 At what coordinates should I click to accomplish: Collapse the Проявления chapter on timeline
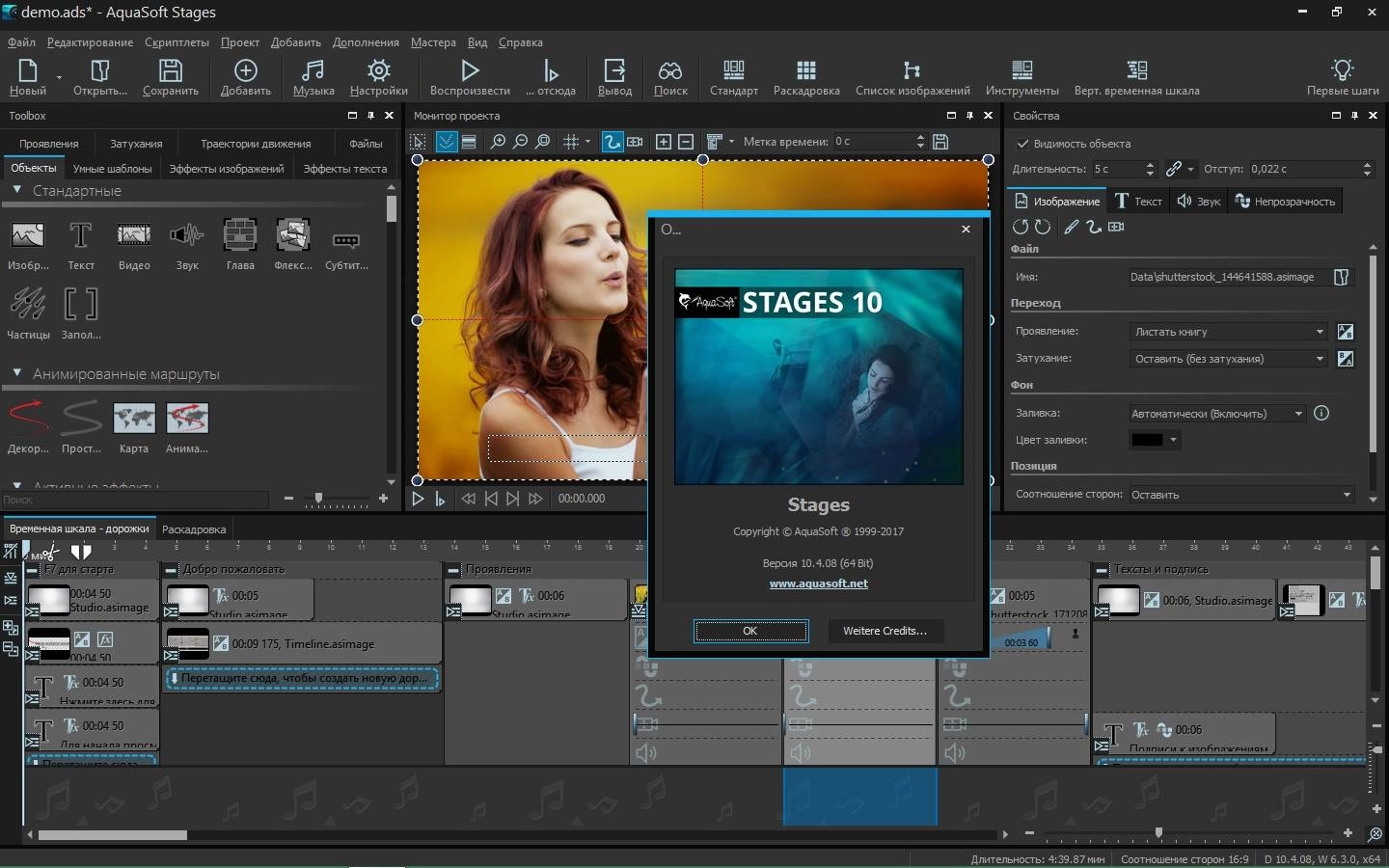tap(453, 569)
